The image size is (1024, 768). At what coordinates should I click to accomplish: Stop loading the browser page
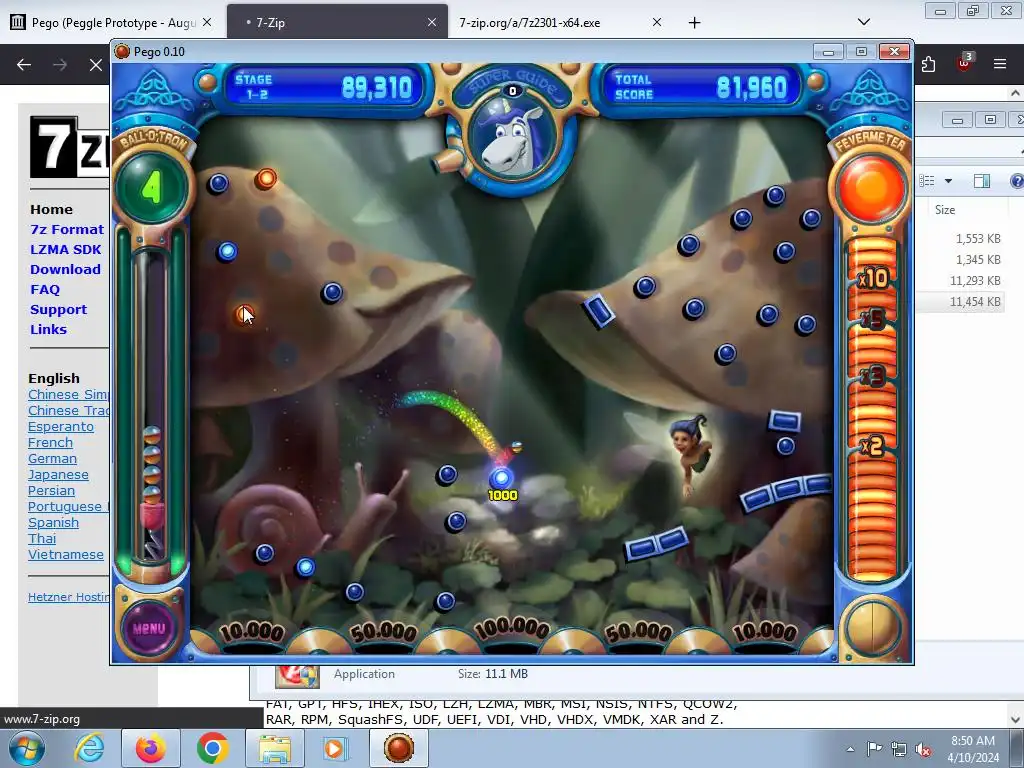click(x=95, y=65)
